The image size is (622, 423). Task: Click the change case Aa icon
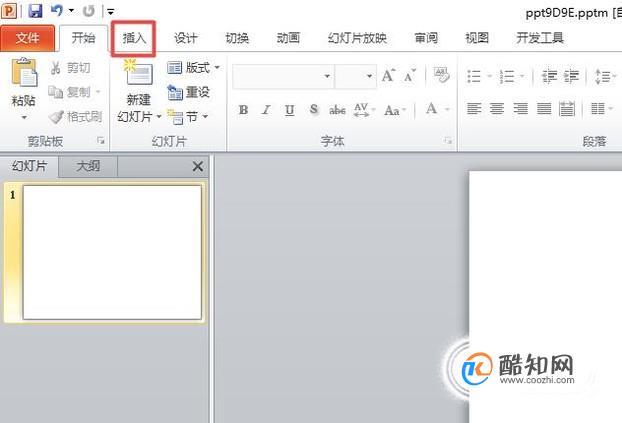tap(392, 110)
